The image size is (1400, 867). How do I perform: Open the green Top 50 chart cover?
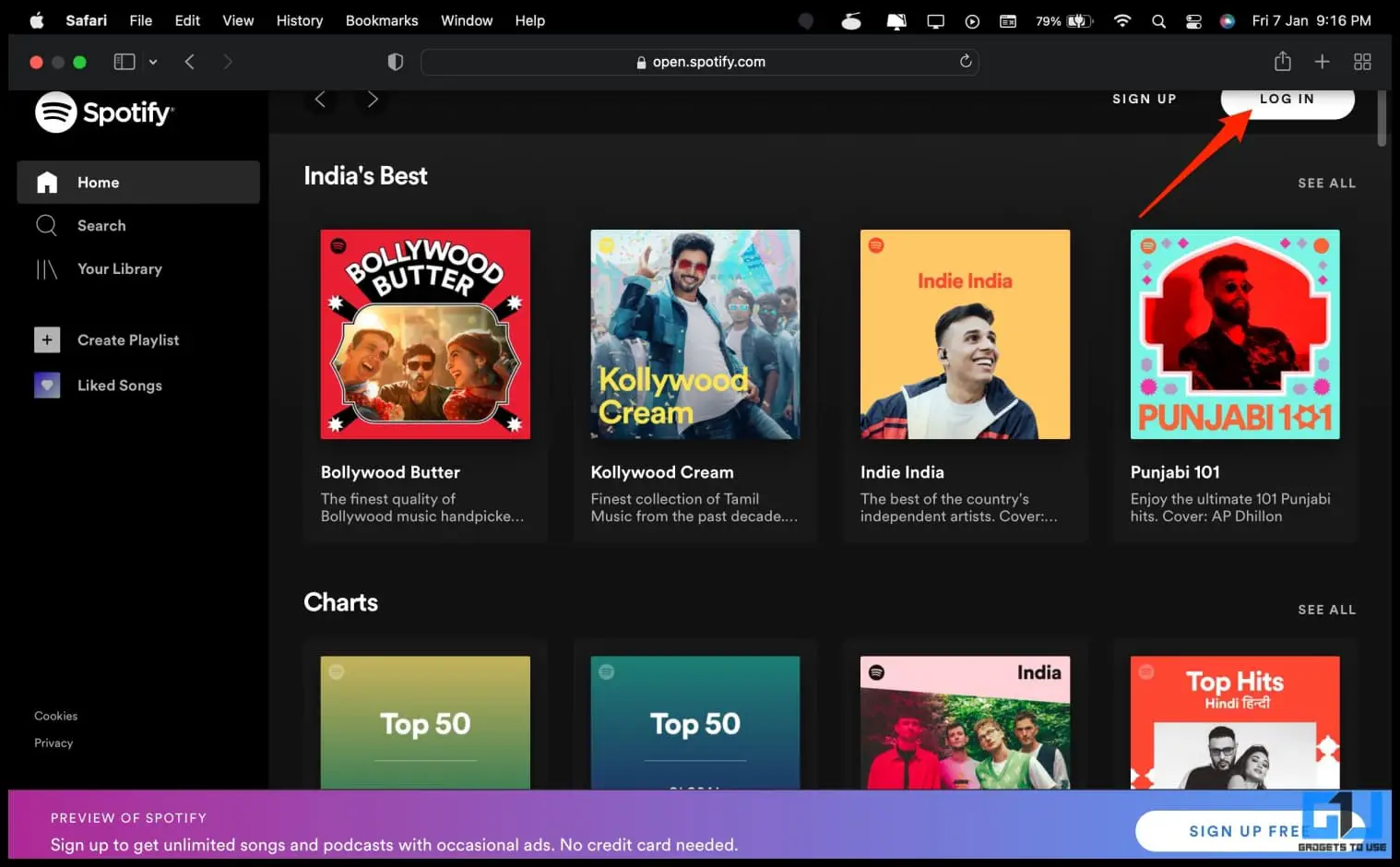[425, 722]
